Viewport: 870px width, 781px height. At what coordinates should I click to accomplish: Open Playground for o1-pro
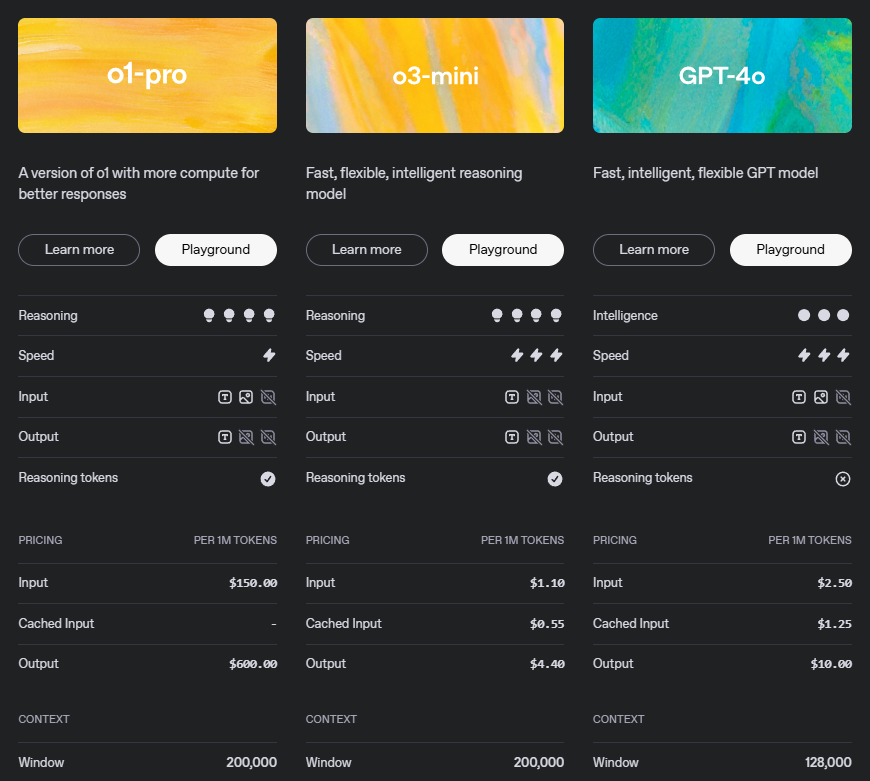[x=216, y=250]
